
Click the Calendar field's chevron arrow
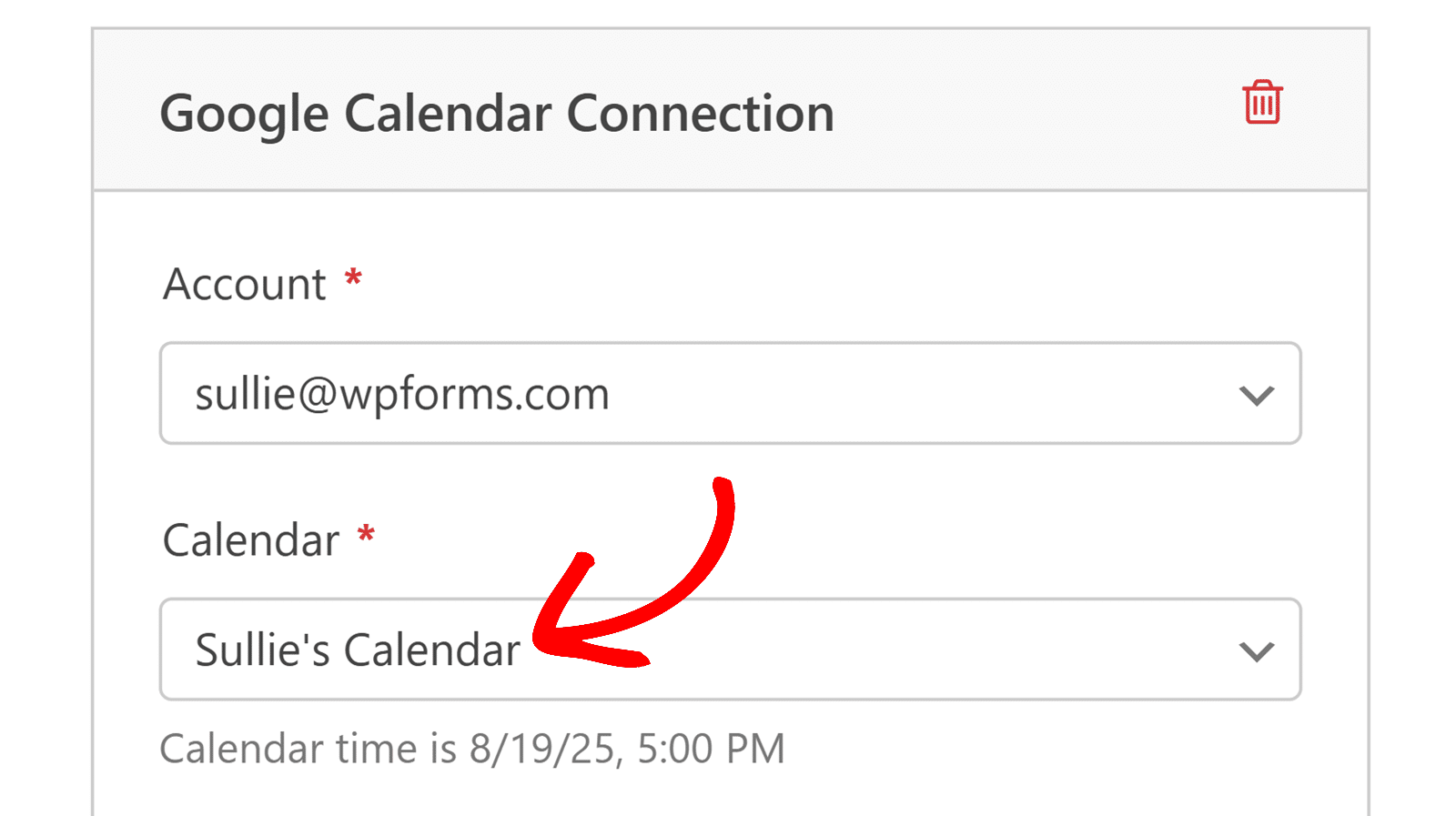[x=1256, y=651]
